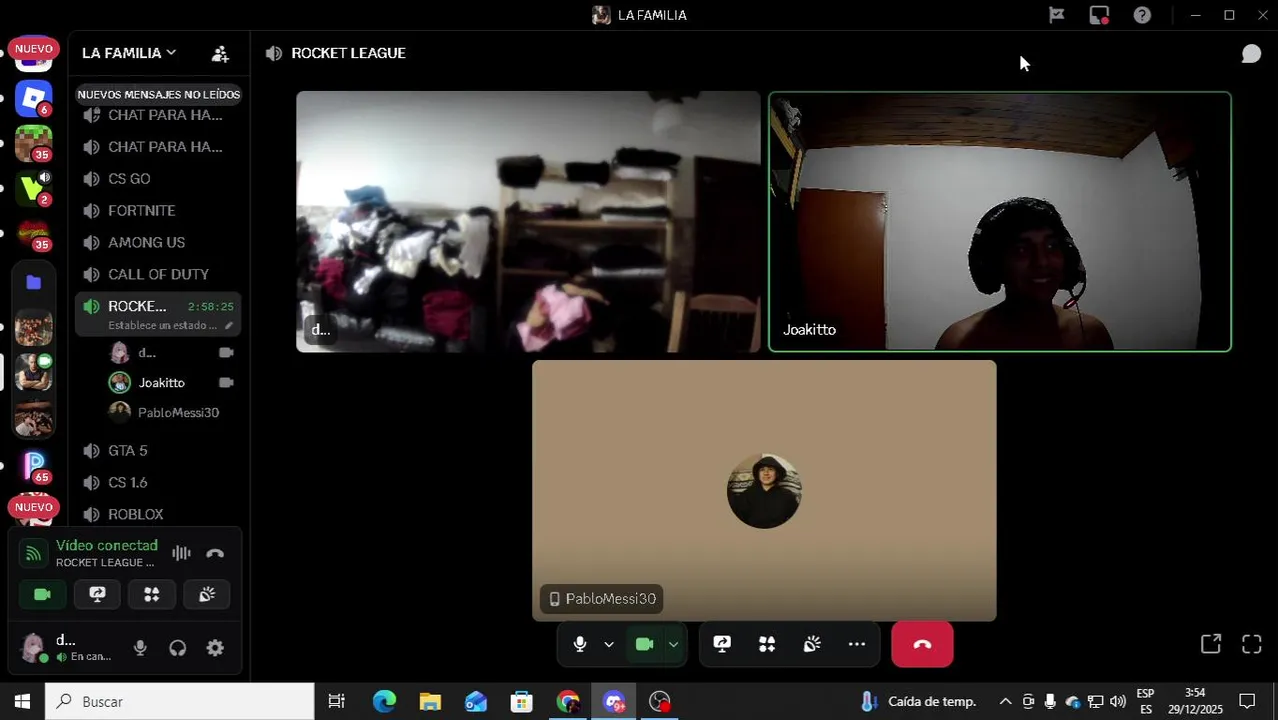Focus the PabloMessi30 avatar tile
Viewport: 1278px width, 720px height.
tap(764, 491)
